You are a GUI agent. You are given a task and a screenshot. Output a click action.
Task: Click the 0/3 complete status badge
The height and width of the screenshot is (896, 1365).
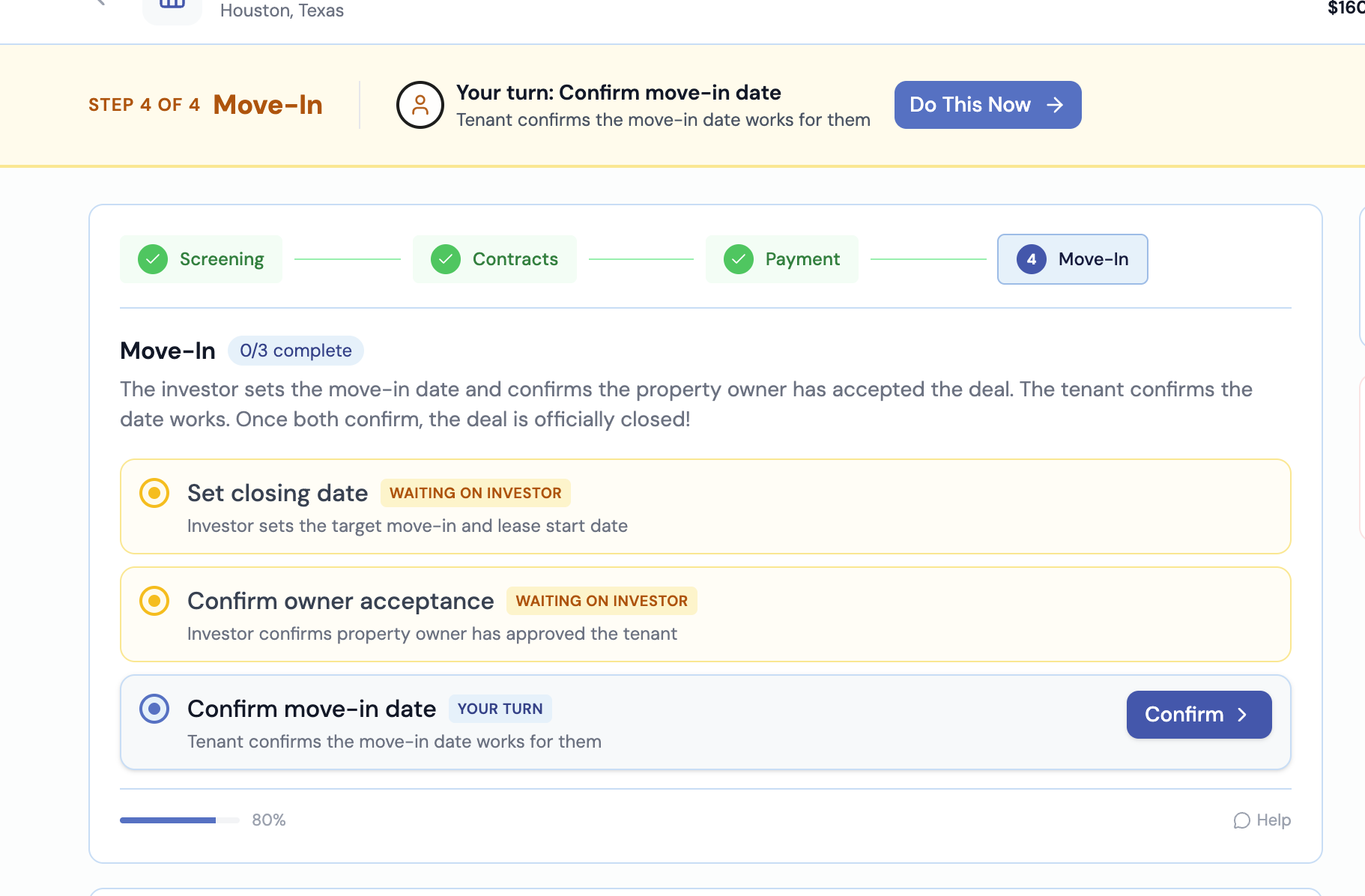coord(295,351)
